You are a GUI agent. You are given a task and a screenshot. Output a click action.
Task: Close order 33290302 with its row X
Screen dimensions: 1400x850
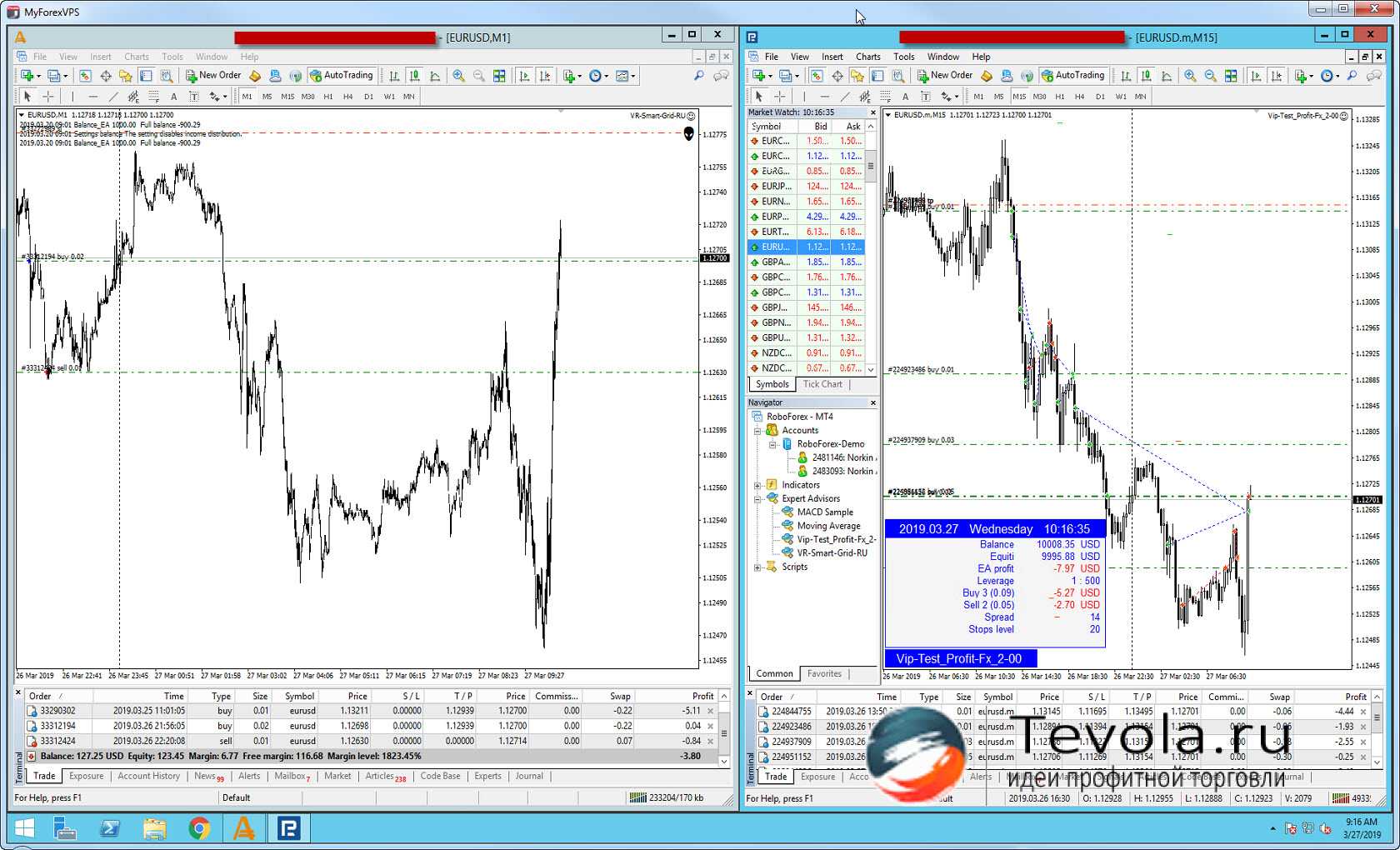point(711,711)
